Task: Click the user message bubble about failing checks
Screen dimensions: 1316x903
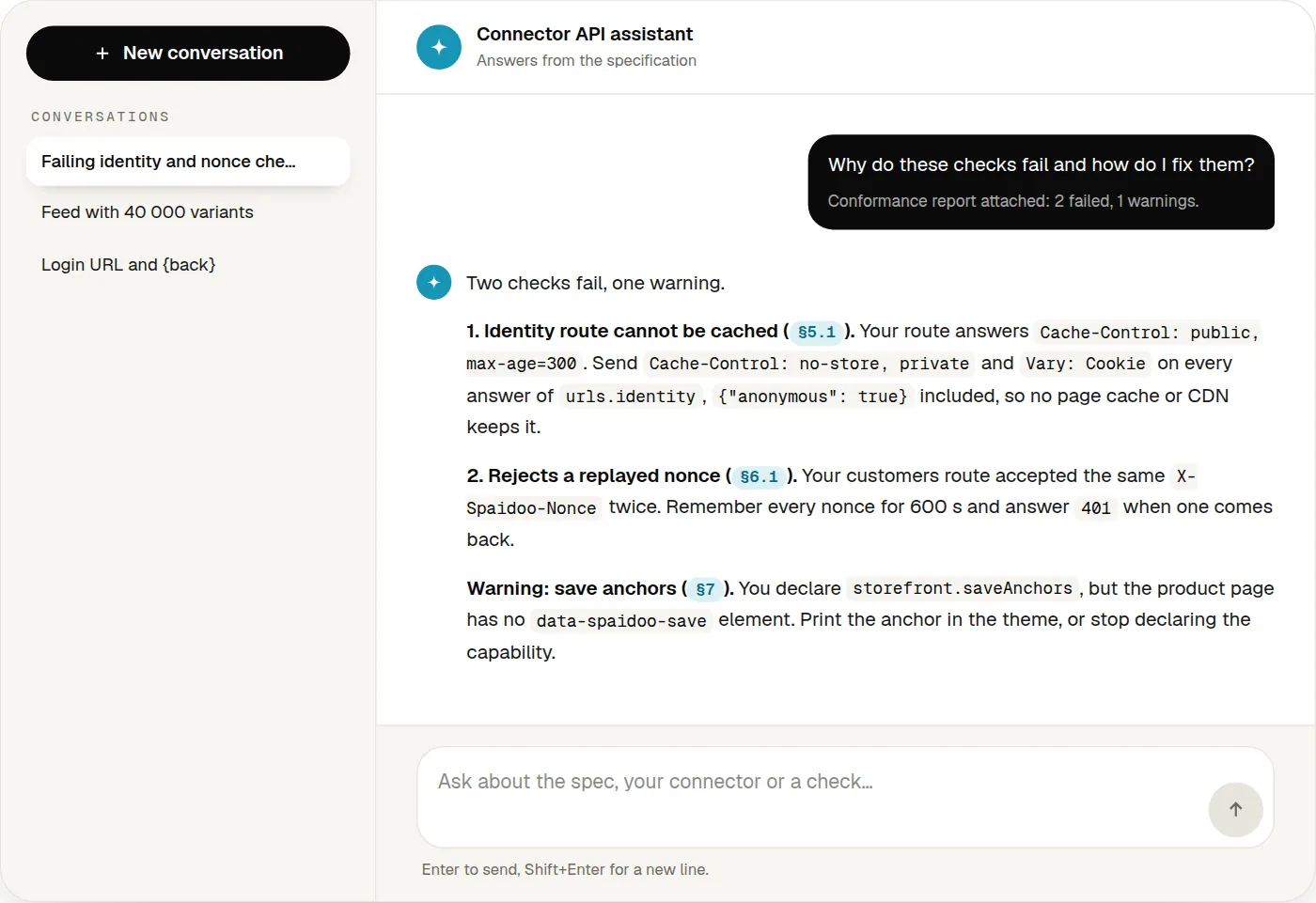Action: (x=1042, y=182)
